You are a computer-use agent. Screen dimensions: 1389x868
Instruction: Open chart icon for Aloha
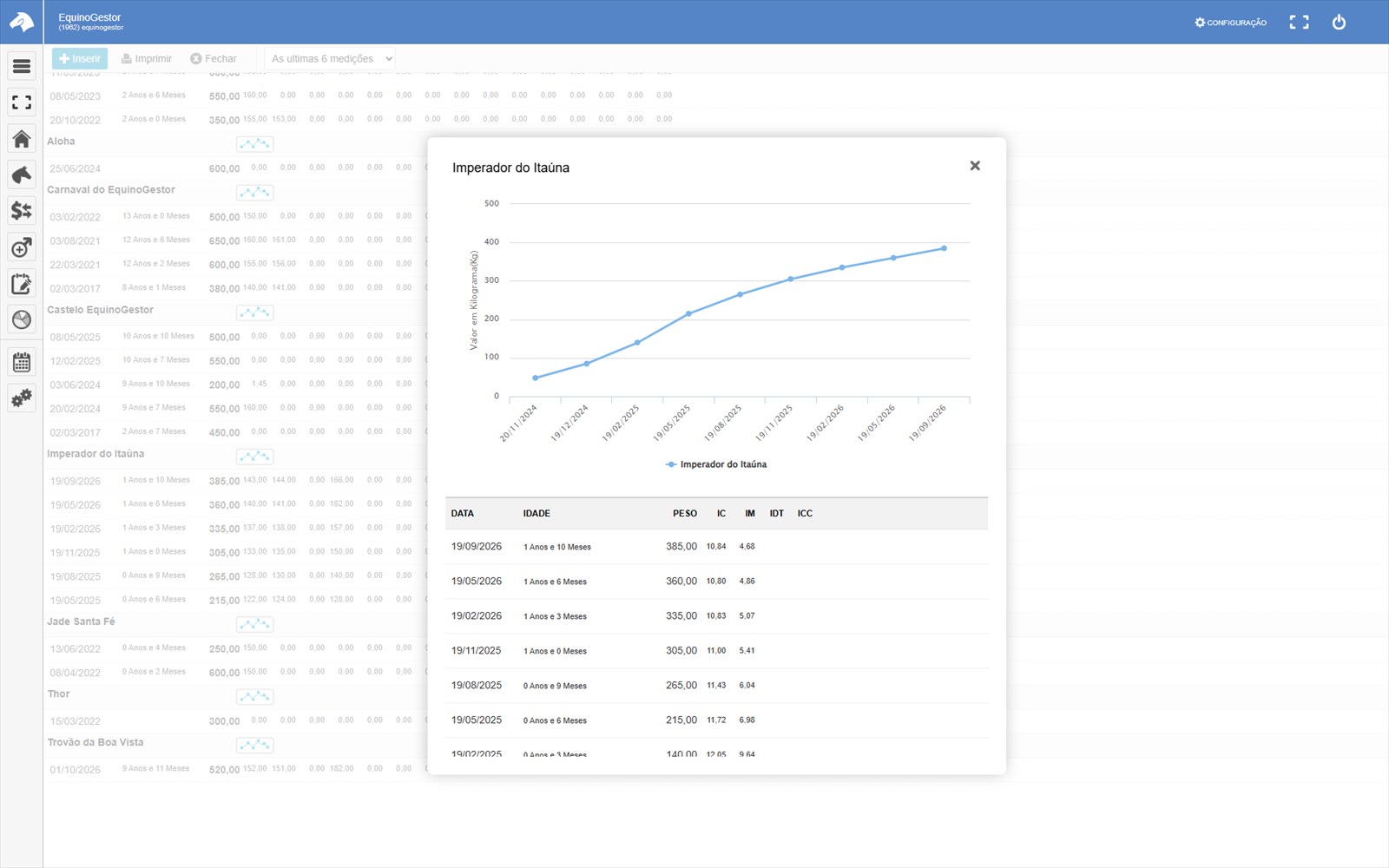tap(255, 144)
